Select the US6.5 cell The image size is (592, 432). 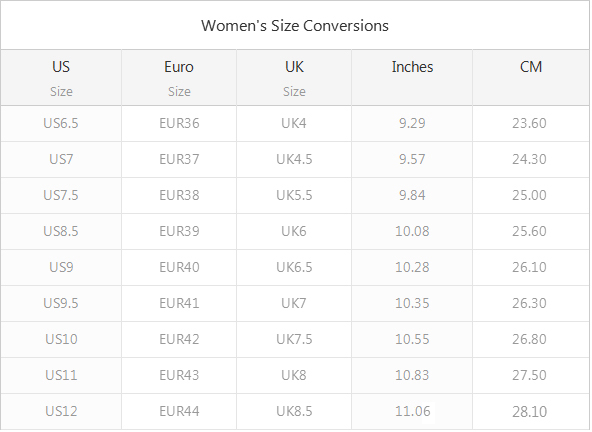pyautogui.click(x=61, y=123)
